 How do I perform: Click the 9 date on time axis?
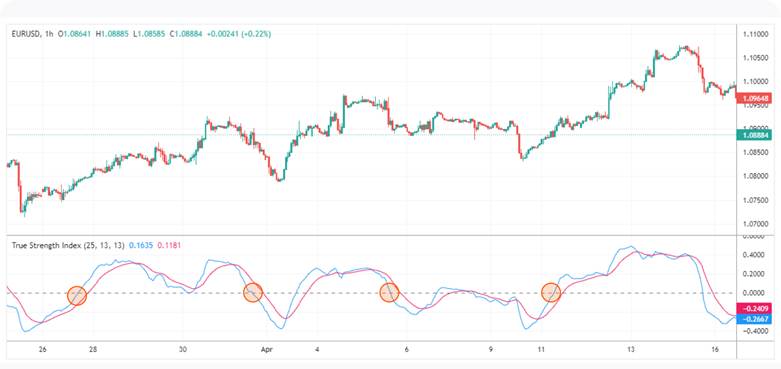tap(491, 350)
